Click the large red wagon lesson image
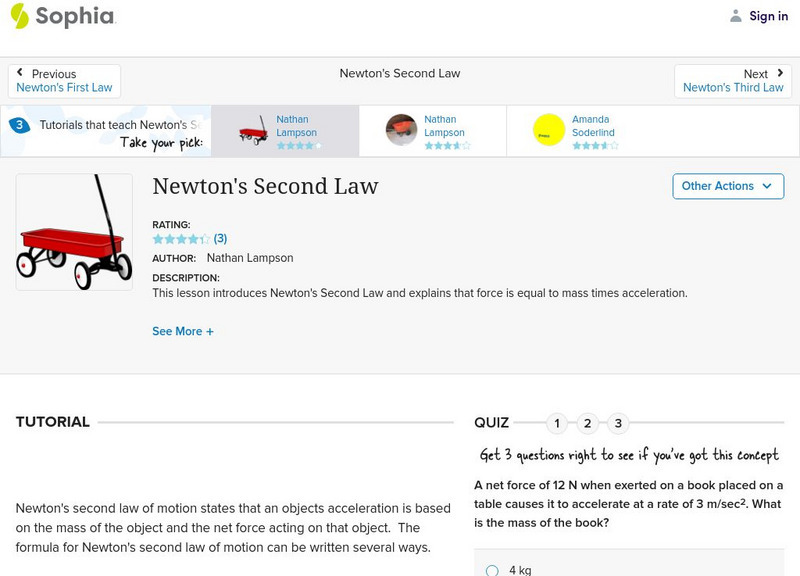Image resolution: width=800 pixels, height=576 pixels. (74, 232)
